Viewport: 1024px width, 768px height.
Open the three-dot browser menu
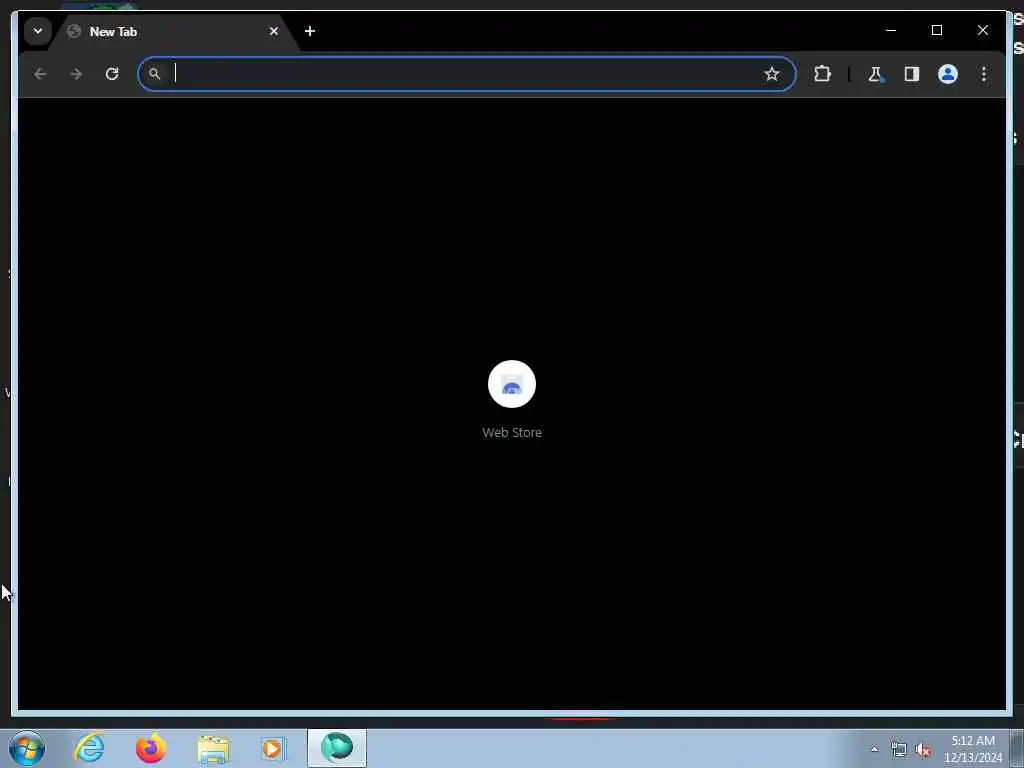984,74
